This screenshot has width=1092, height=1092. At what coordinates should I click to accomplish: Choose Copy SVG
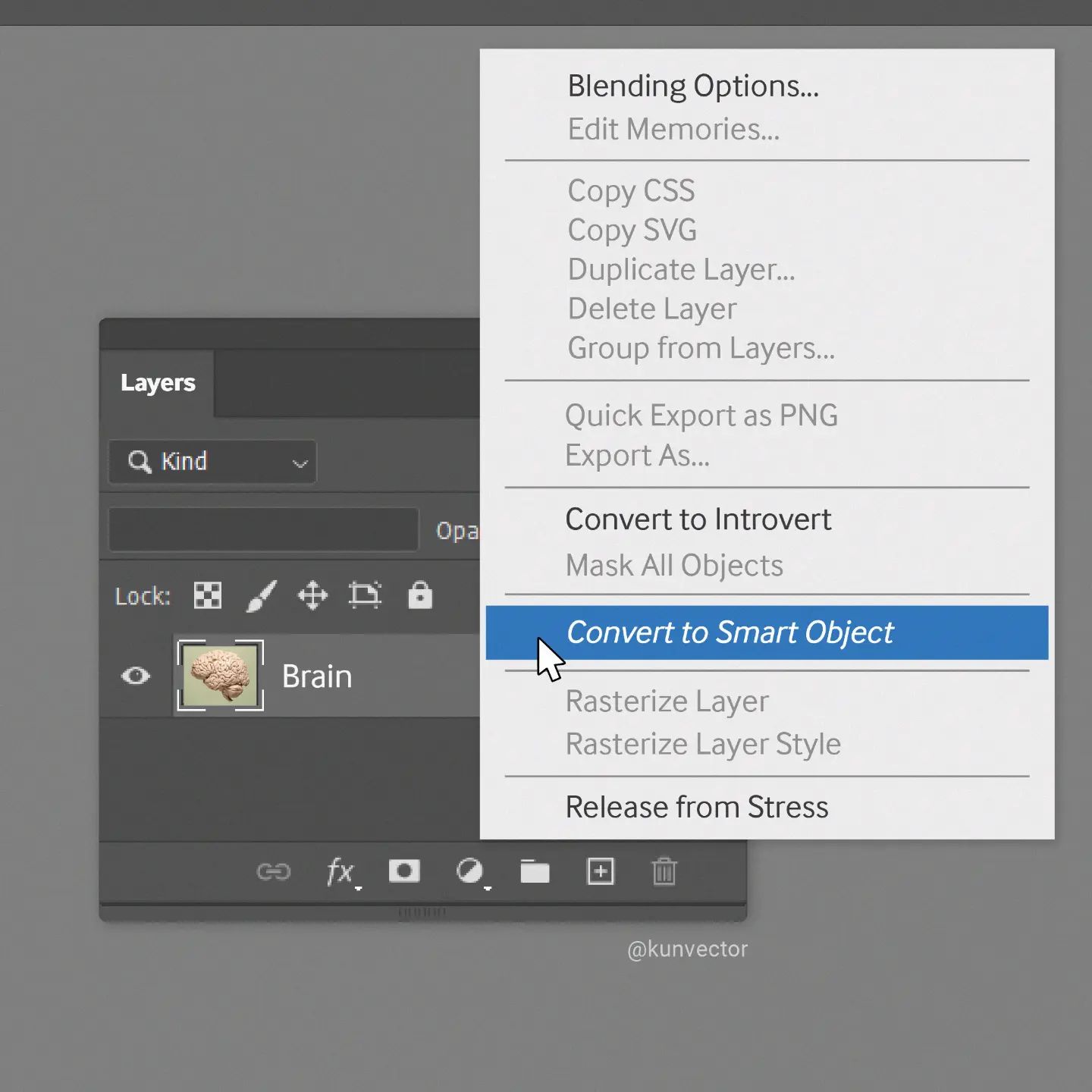coord(632,231)
